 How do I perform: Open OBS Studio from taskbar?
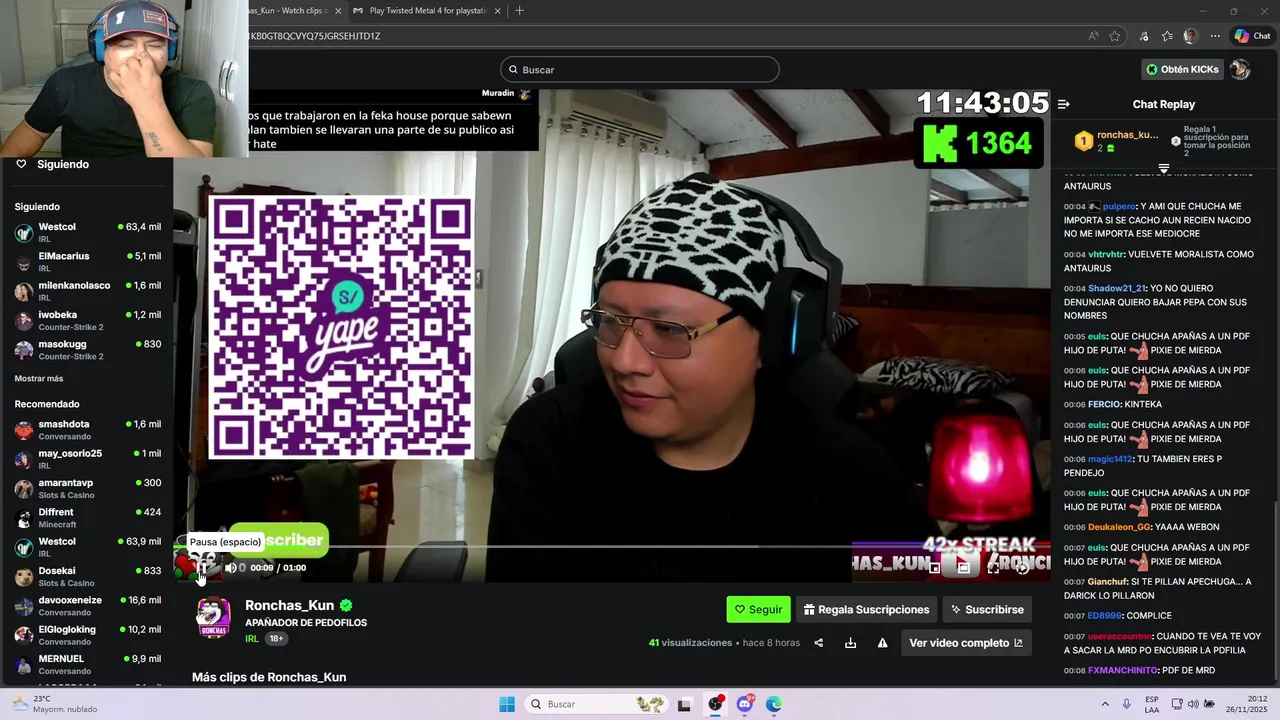coord(716,704)
